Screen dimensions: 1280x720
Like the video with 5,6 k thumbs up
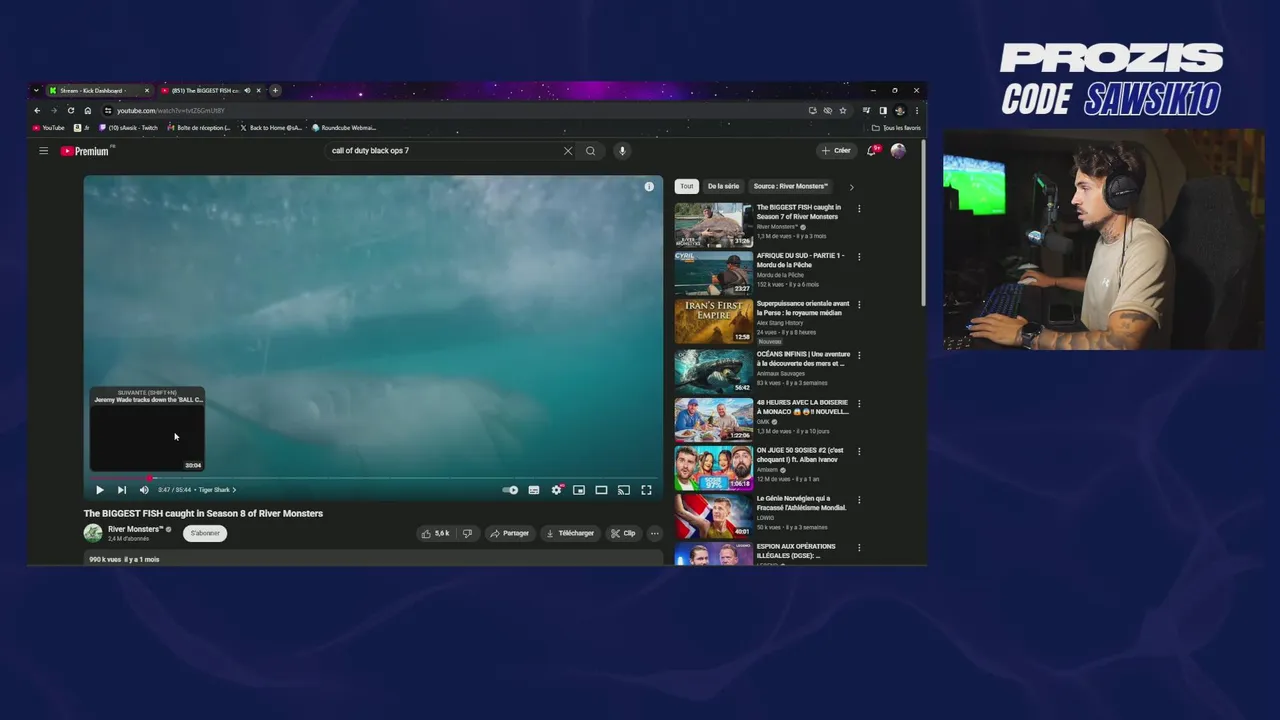(x=435, y=533)
